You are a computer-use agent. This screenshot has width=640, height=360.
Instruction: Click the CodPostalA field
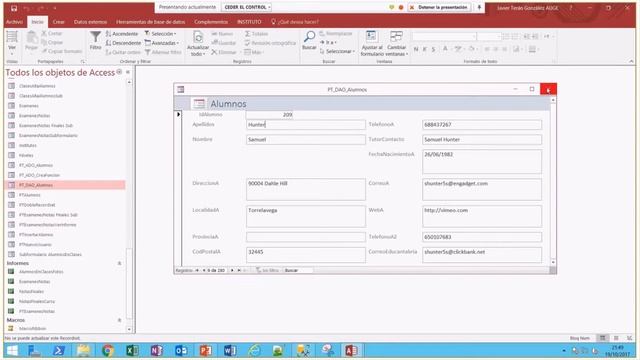[306, 255]
